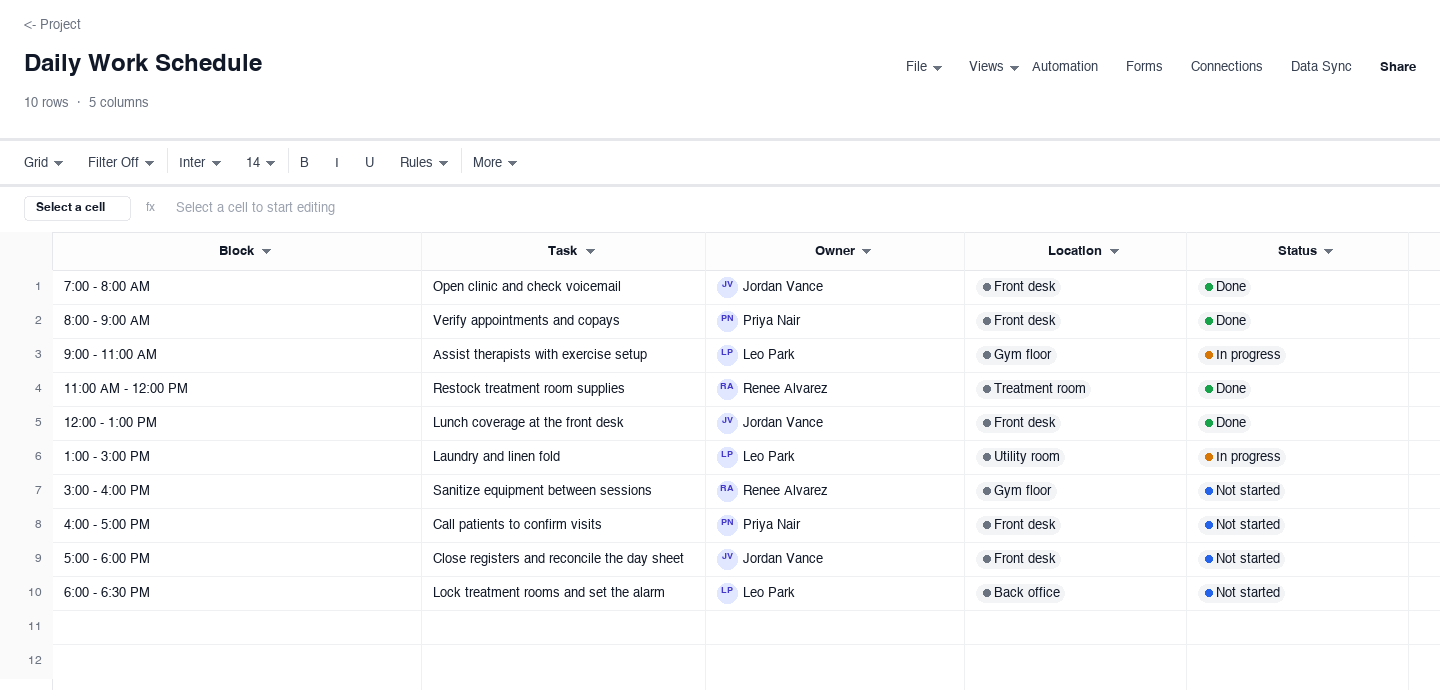Click Not started status in 6:00 - 6:30 PM row
This screenshot has width=1440, height=690.
click(x=1242, y=593)
